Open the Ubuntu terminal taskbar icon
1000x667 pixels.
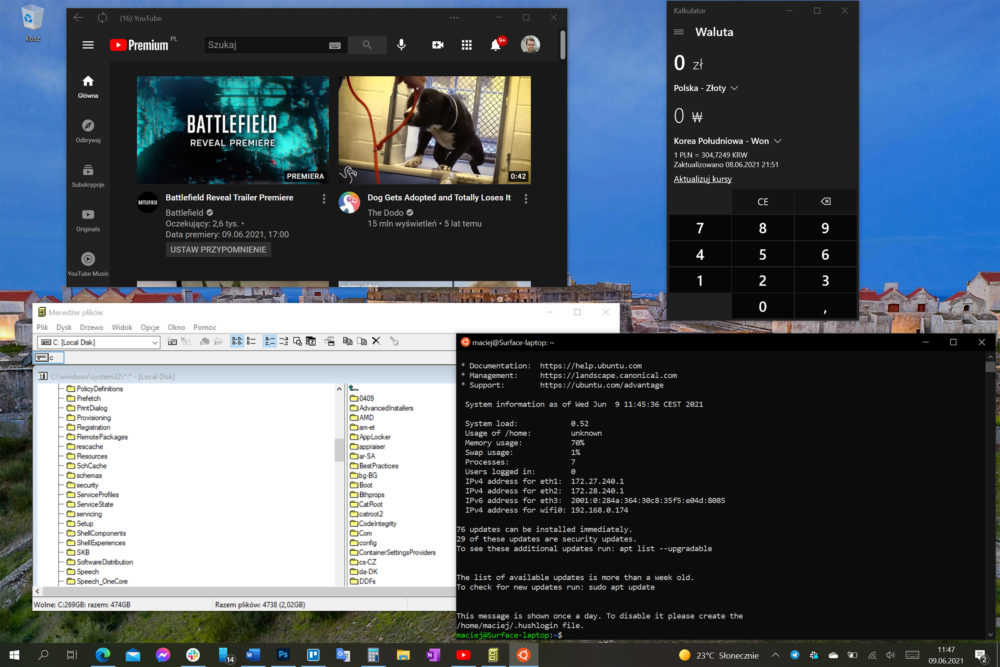click(x=523, y=655)
